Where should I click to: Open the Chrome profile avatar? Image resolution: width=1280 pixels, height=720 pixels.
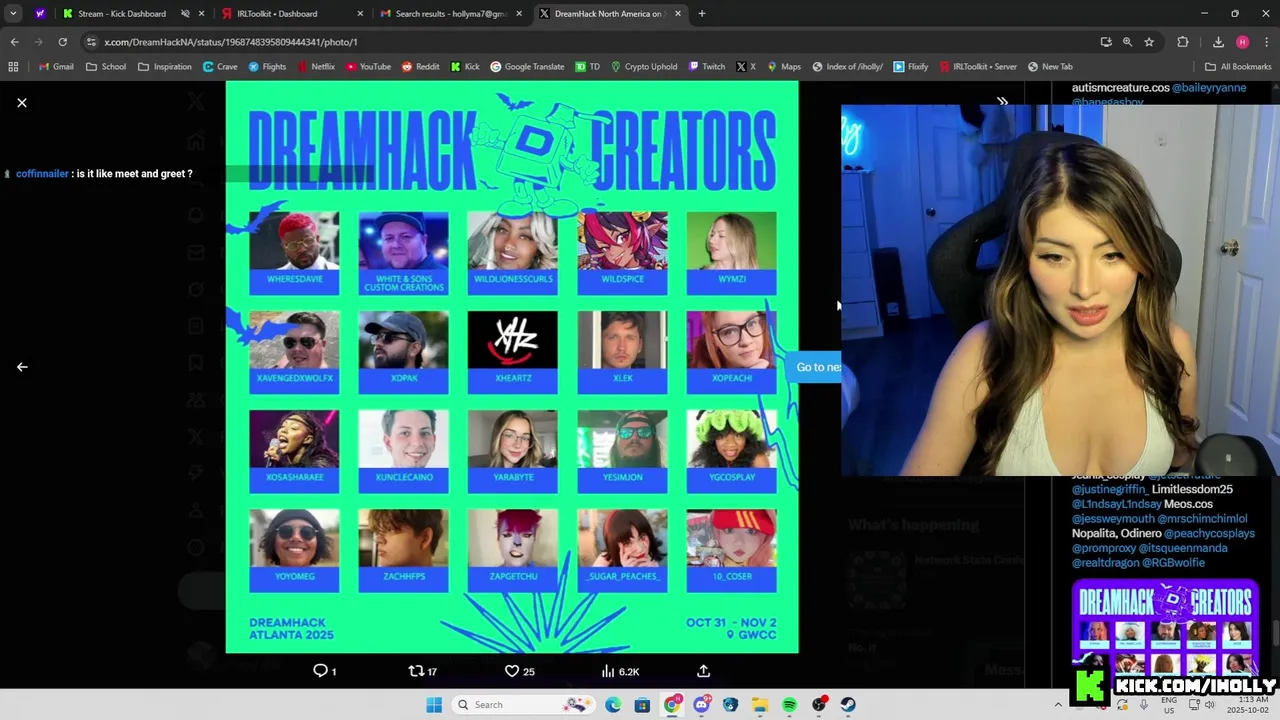pyautogui.click(x=1242, y=42)
